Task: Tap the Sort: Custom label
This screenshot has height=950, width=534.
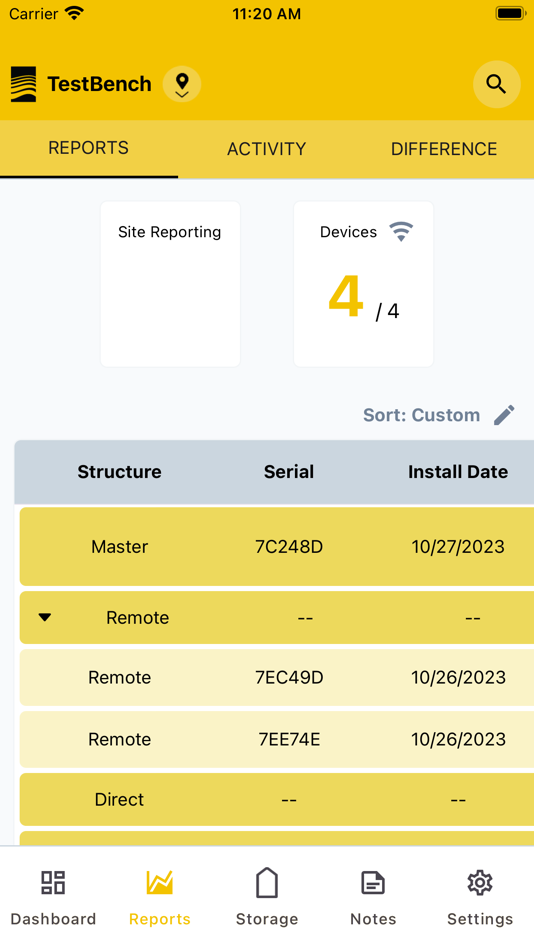Action: pos(421,415)
